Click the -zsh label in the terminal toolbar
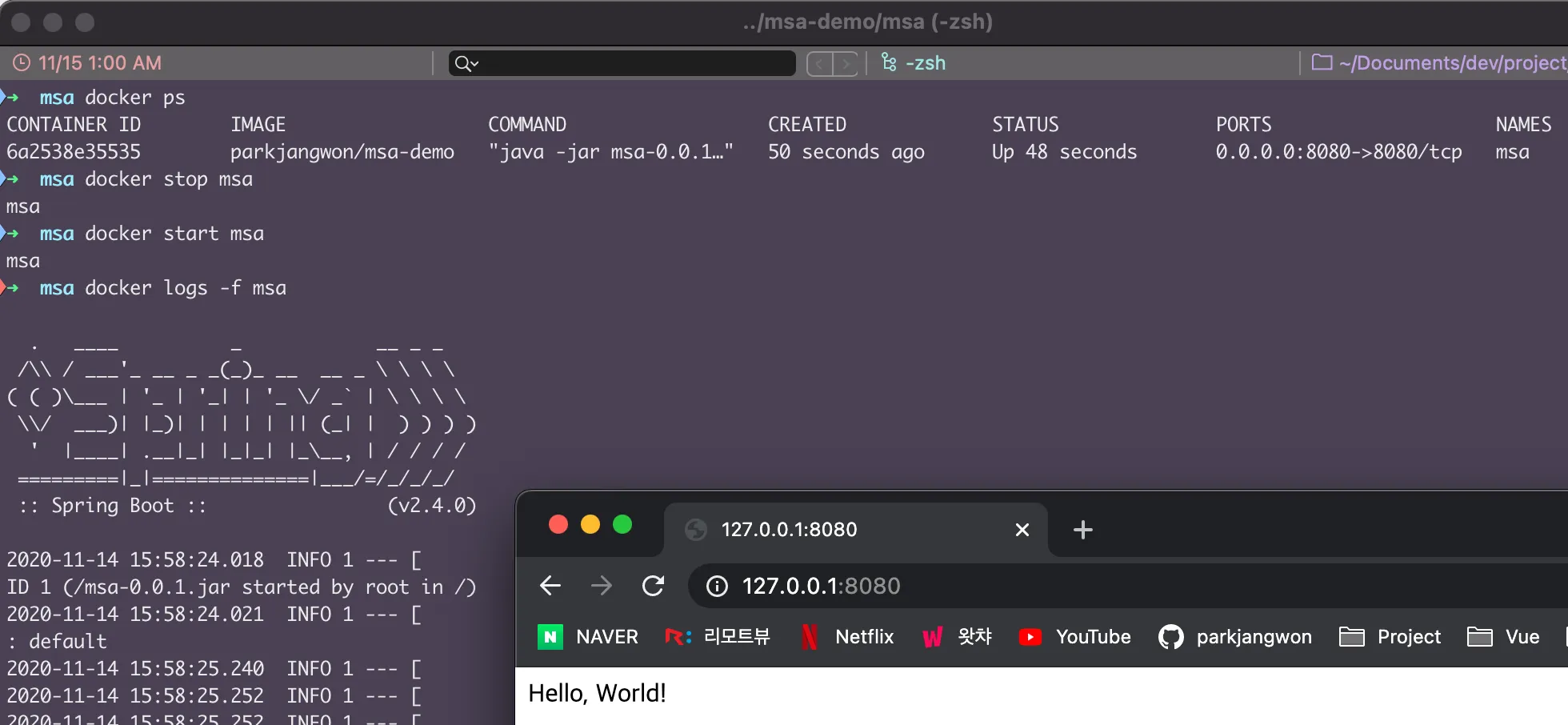The image size is (1568, 725). point(926,62)
